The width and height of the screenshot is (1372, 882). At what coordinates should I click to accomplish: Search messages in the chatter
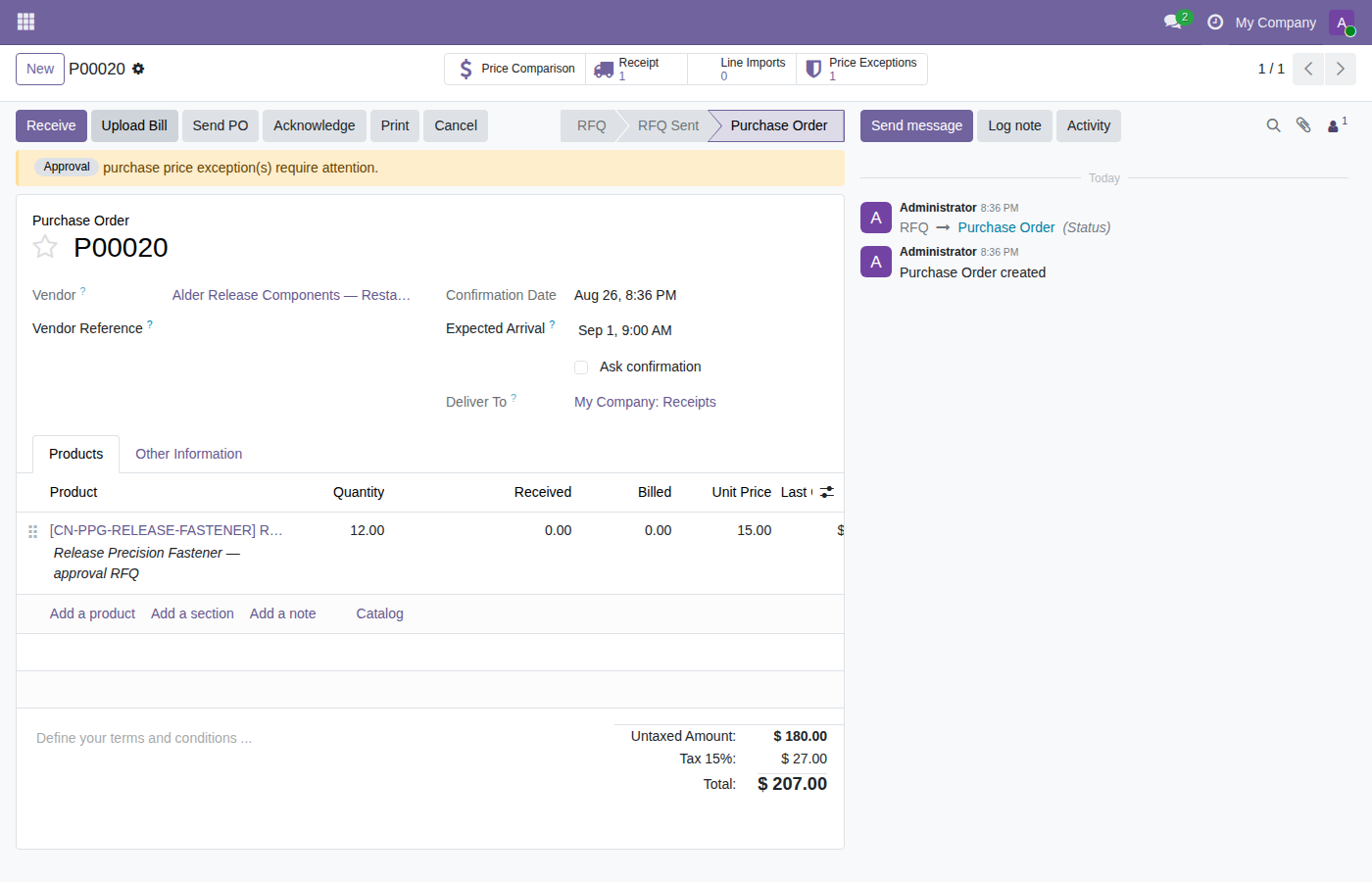(1273, 125)
